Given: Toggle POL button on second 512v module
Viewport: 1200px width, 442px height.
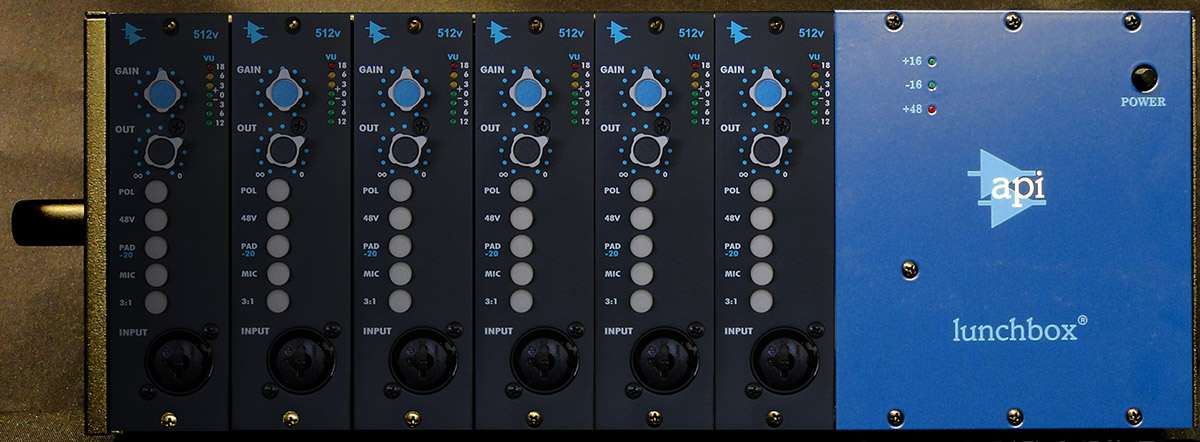Looking at the screenshot, I should click(x=278, y=192).
